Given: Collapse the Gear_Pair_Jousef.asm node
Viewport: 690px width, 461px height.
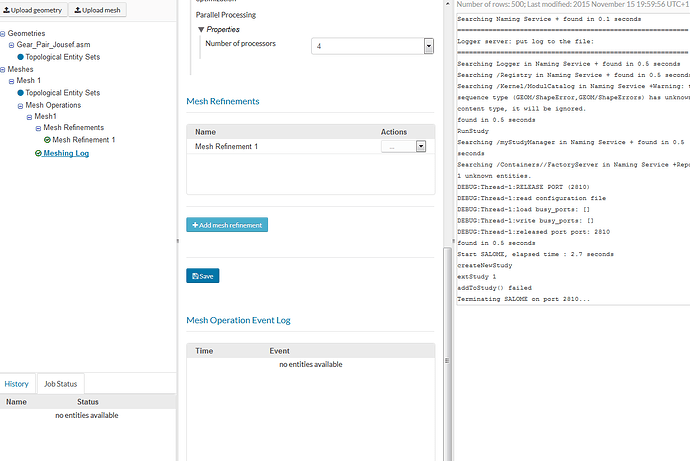Looking at the screenshot, I should point(11,45).
